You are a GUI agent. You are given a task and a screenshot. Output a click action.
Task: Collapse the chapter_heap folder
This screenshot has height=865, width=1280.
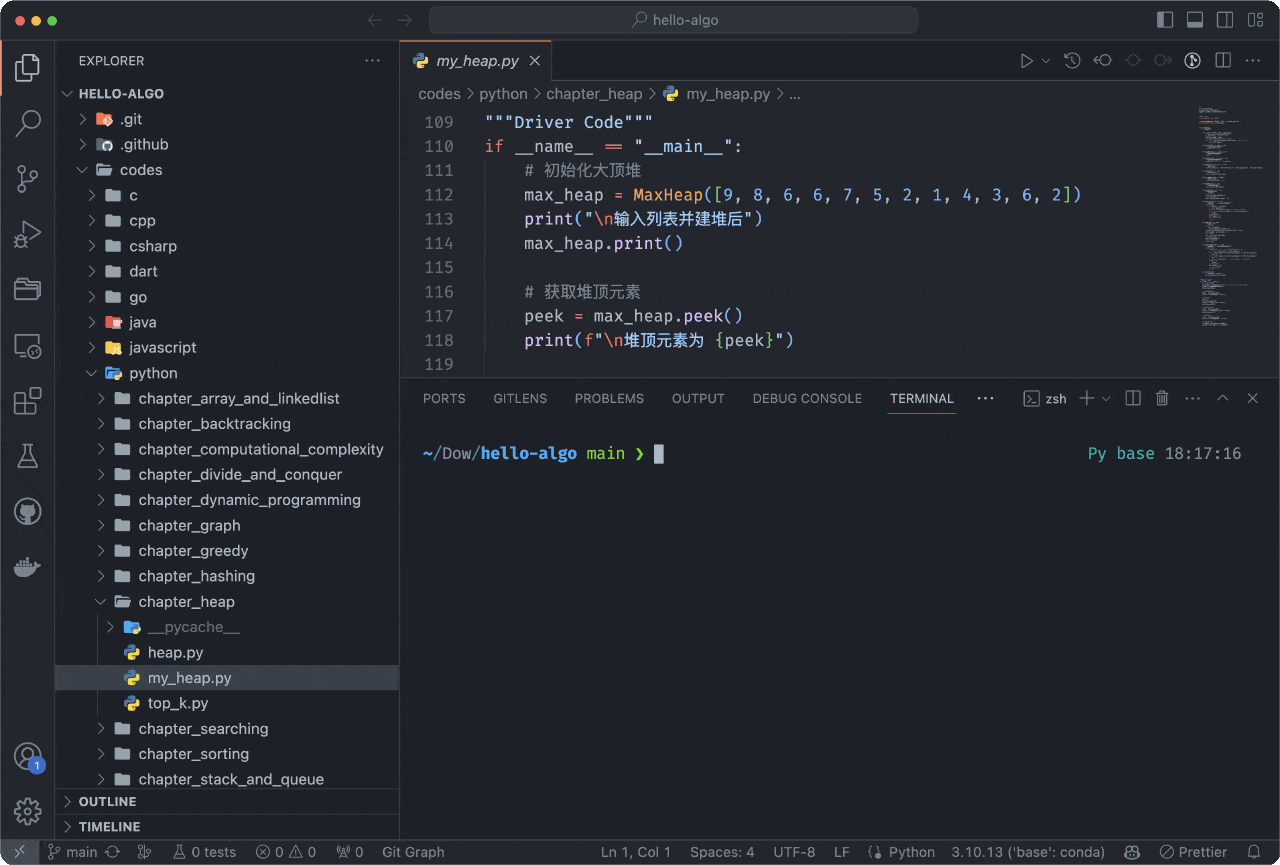[x=186, y=602]
